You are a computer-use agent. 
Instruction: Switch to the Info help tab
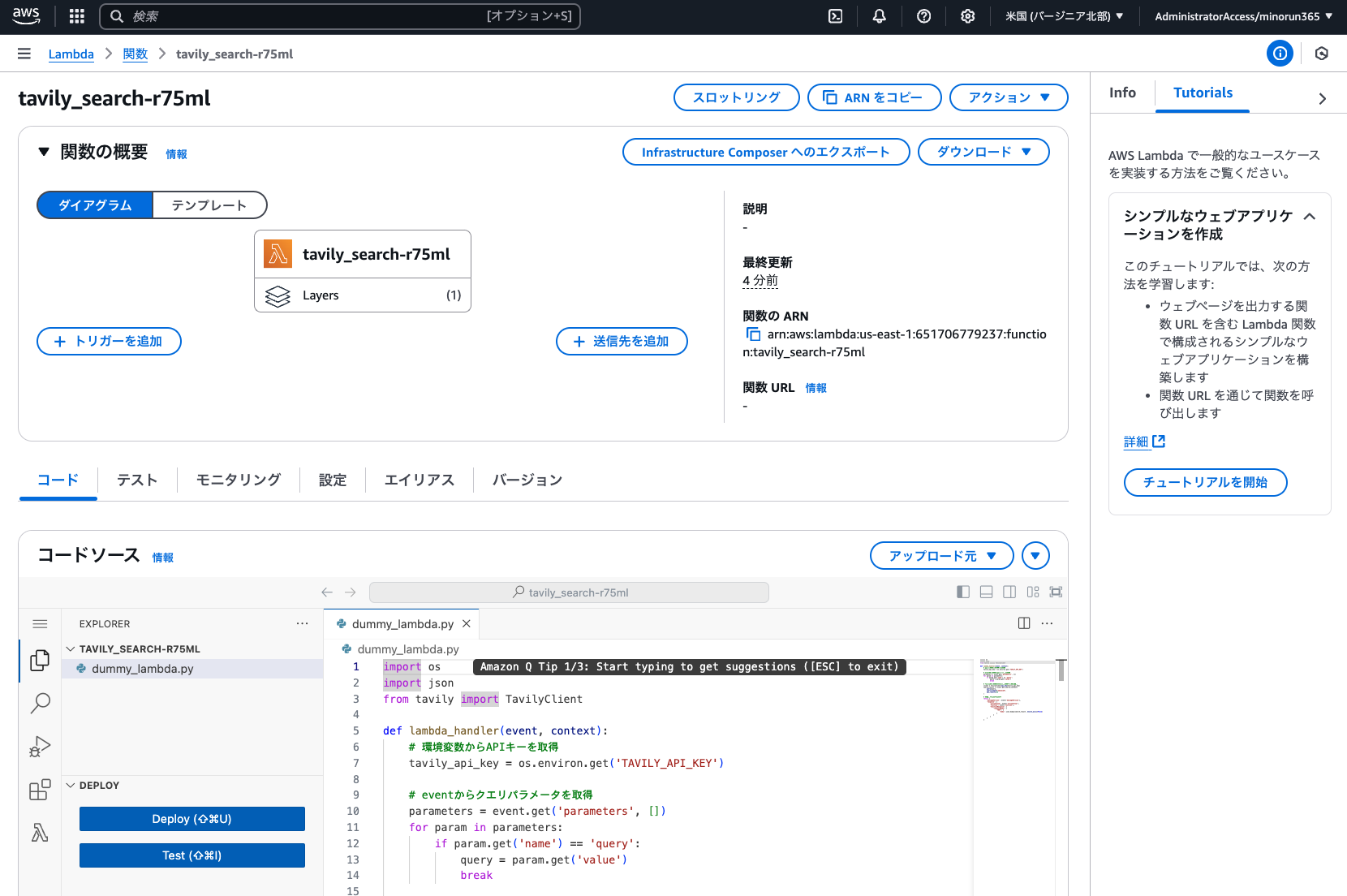(x=1122, y=93)
